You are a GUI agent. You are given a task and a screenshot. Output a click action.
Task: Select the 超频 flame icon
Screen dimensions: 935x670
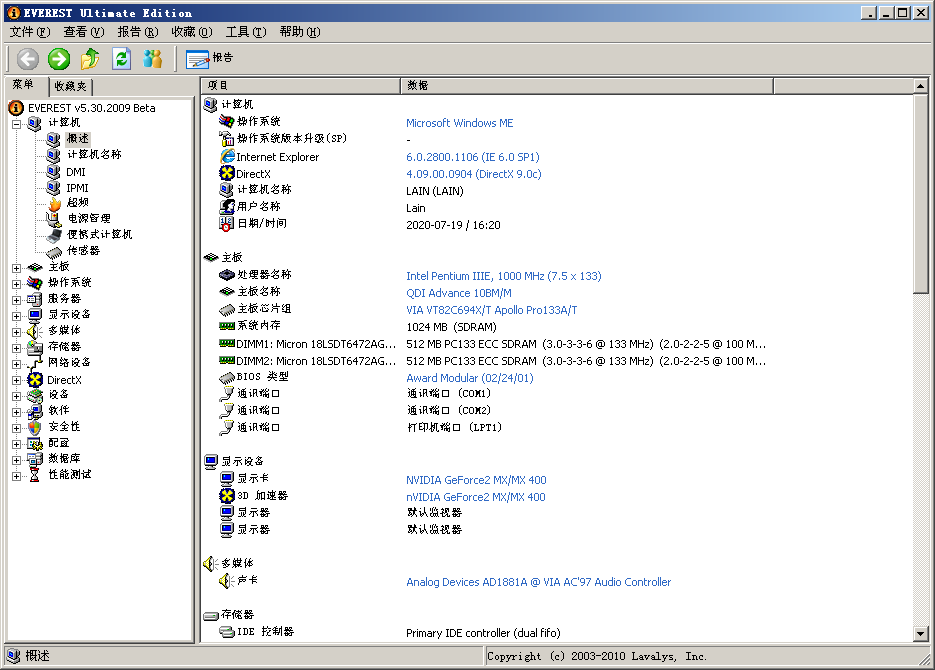[54, 204]
